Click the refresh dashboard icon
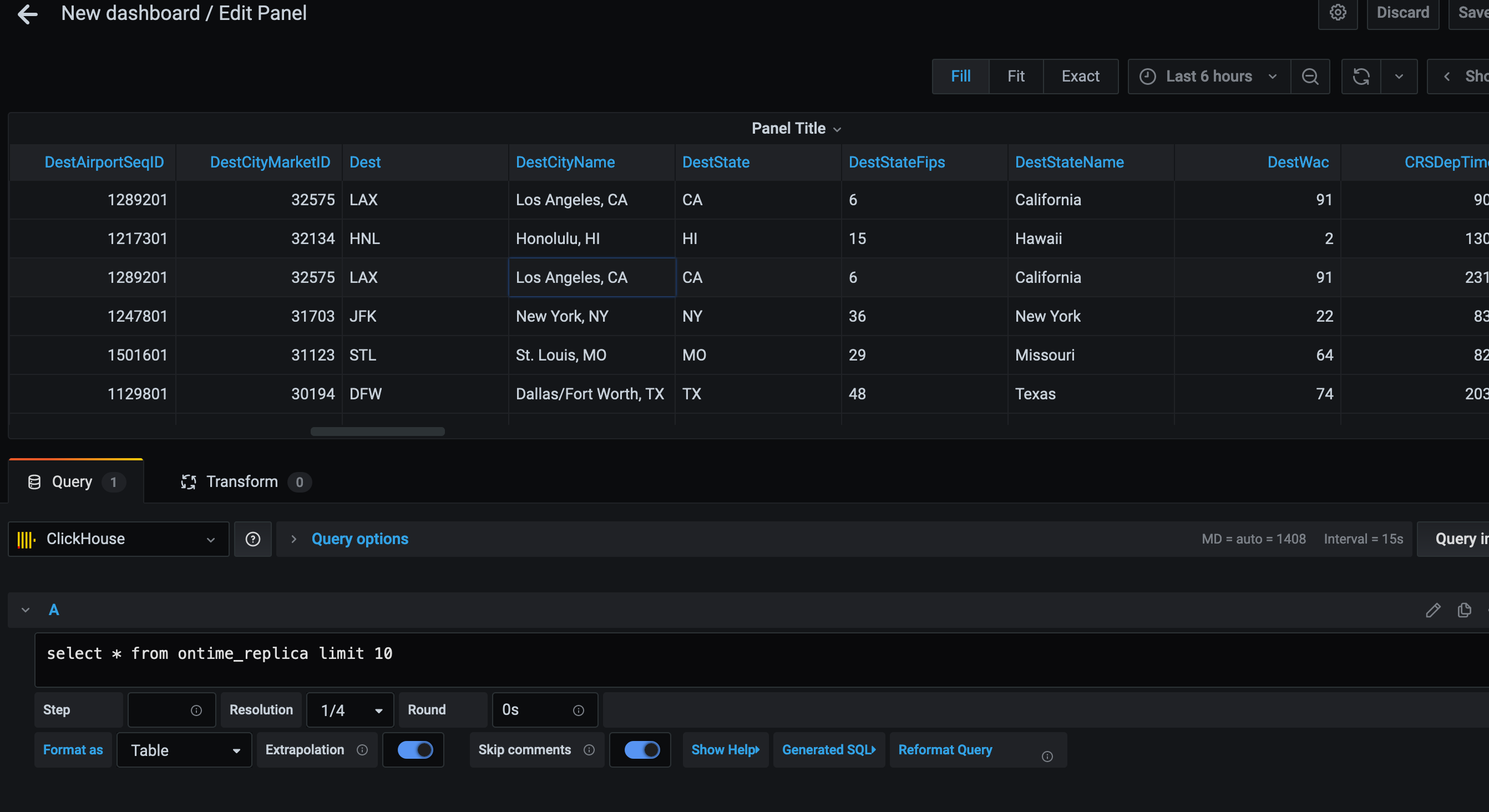Image resolution: width=1489 pixels, height=812 pixels. coord(1361,77)
